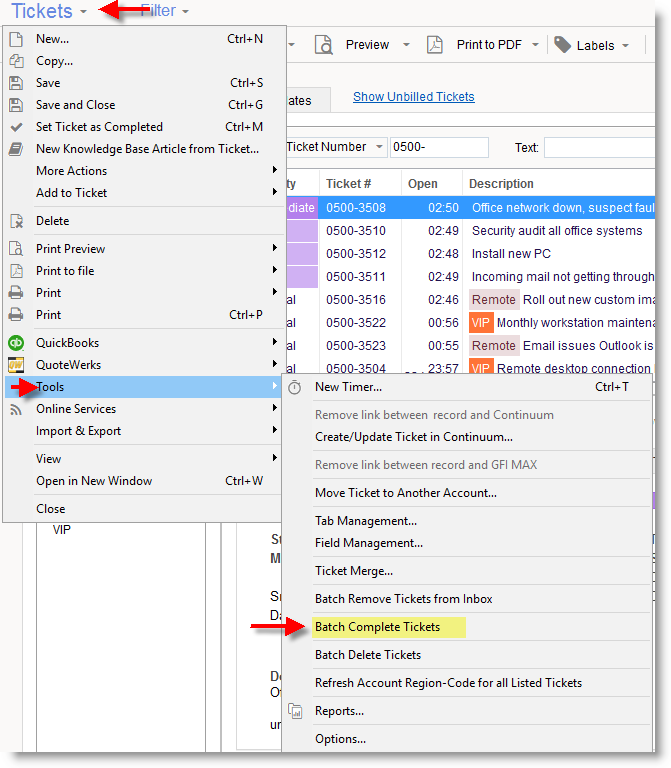Image resolution: width=671 pixels, height=768 pixels.
Task: Click the Reports icon in submenu
Action: click(x=295, y=711)
